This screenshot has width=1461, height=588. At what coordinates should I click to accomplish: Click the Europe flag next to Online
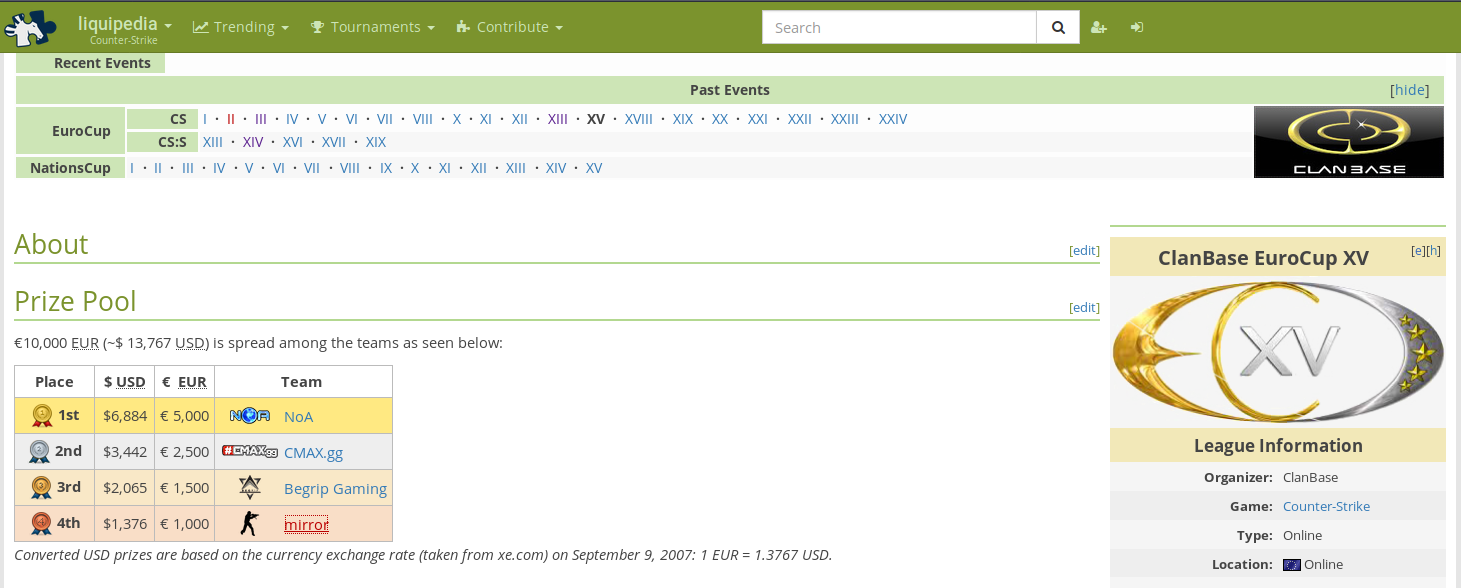[x=1291, y=565]
